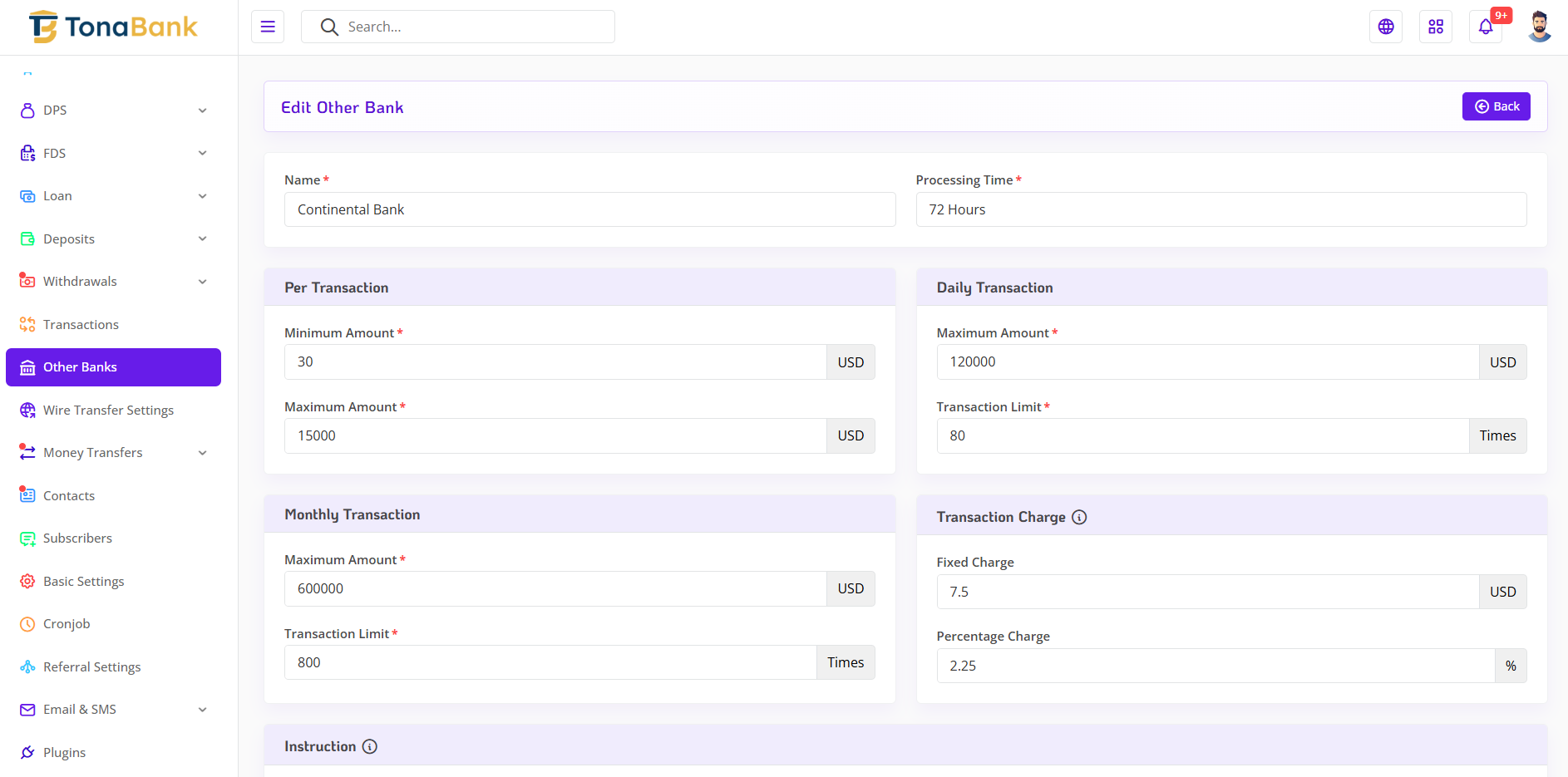The width and height of the screenshot is (1568, 777).
Task: Expand the Money Transfers menu
Action: (202, 453)
